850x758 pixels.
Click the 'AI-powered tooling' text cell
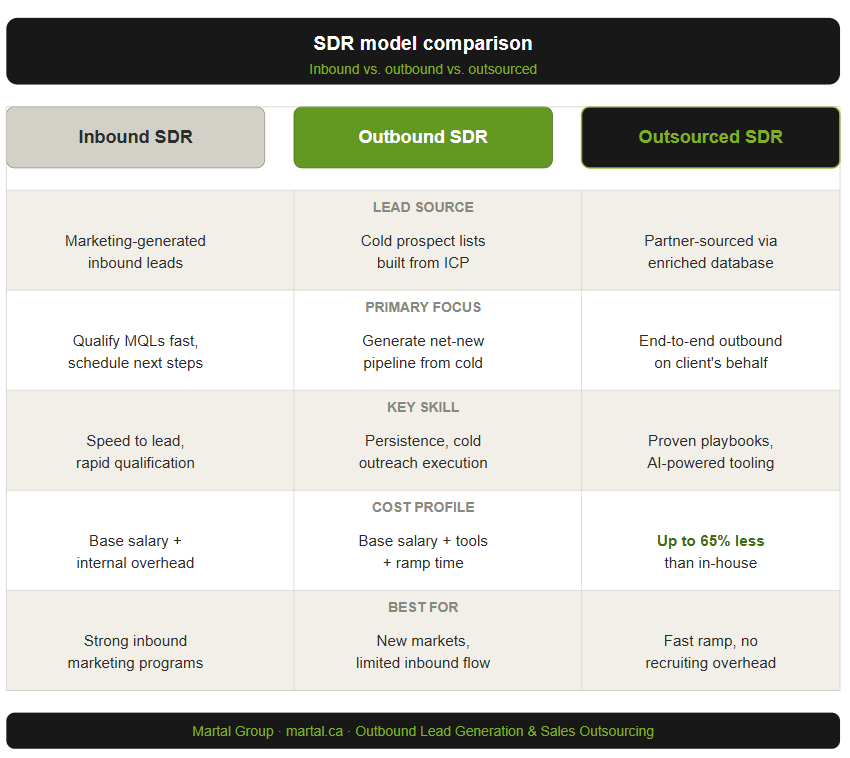[710, 463]
